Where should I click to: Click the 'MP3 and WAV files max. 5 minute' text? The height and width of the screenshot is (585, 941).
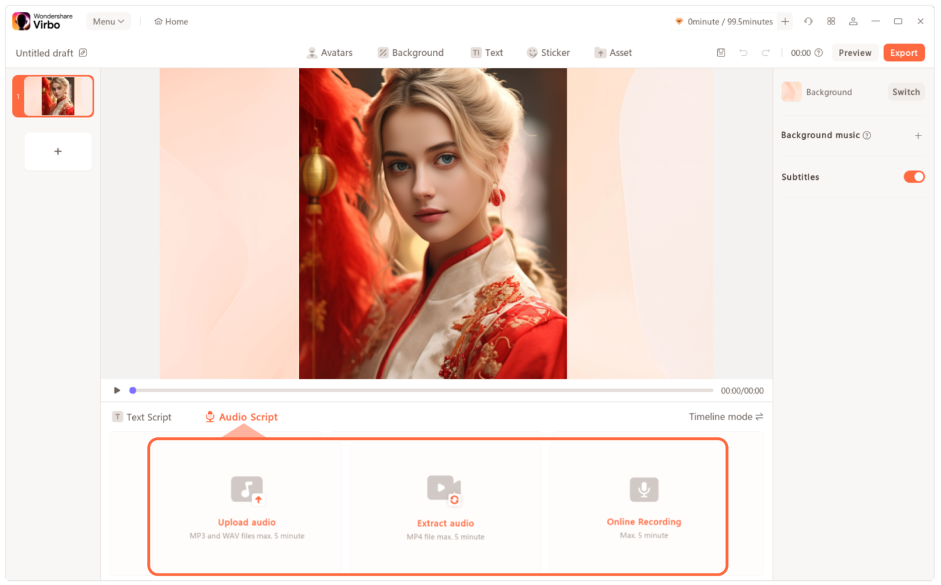[247, 536]
